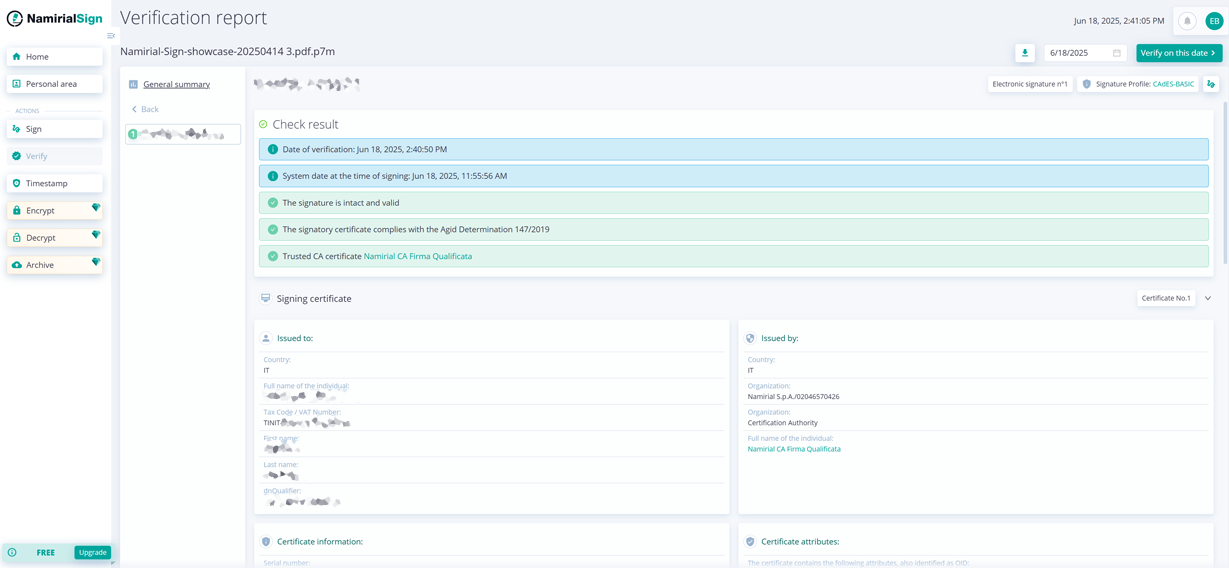Collapse the sidebar with the menu toggle icon
Viewport: 1229px width, 568px height.
click(x=111, y=36)
